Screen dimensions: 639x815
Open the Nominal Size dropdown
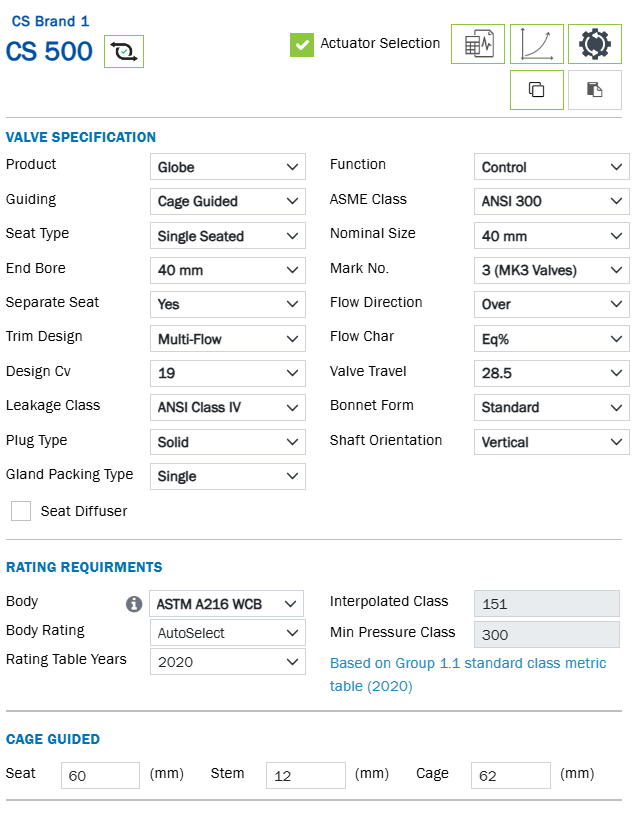click(552, 236)
